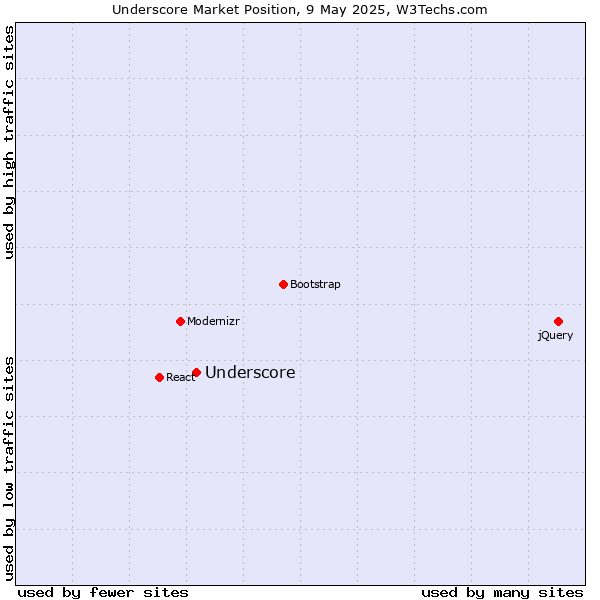The height and width of the screenshot is (600, 600).
Task: Click the "Modernizr" label text
Action: click(213, 321)
